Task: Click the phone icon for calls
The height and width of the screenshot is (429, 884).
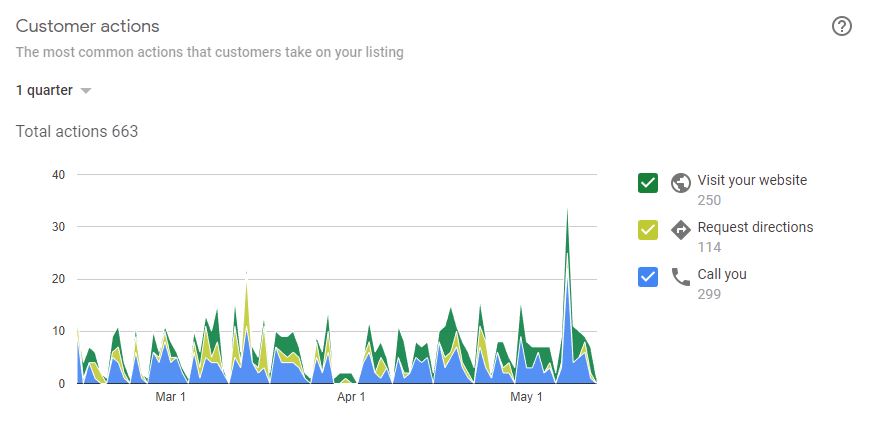Action: 681,276
